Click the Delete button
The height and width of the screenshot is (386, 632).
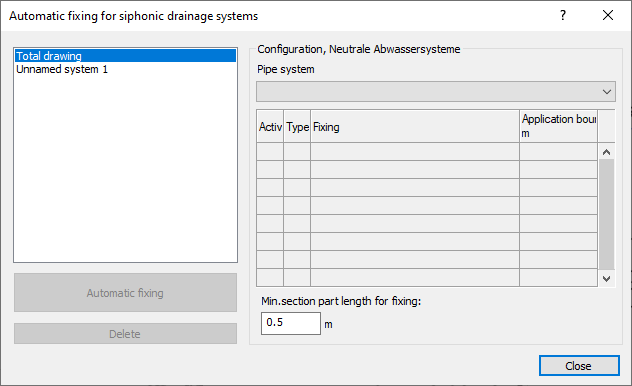point(125,334)
